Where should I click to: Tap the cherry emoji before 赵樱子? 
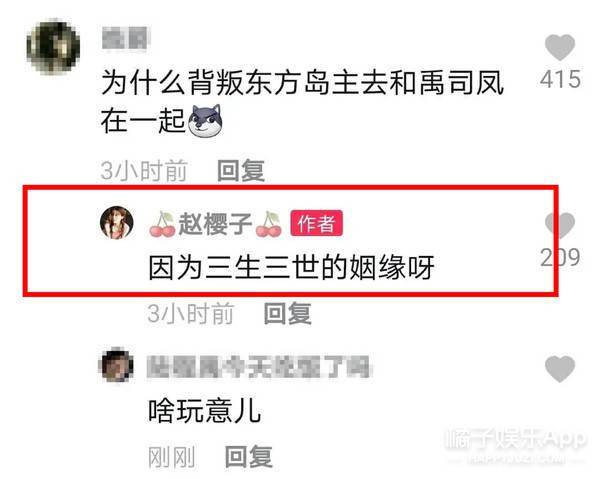coord(162,224)
